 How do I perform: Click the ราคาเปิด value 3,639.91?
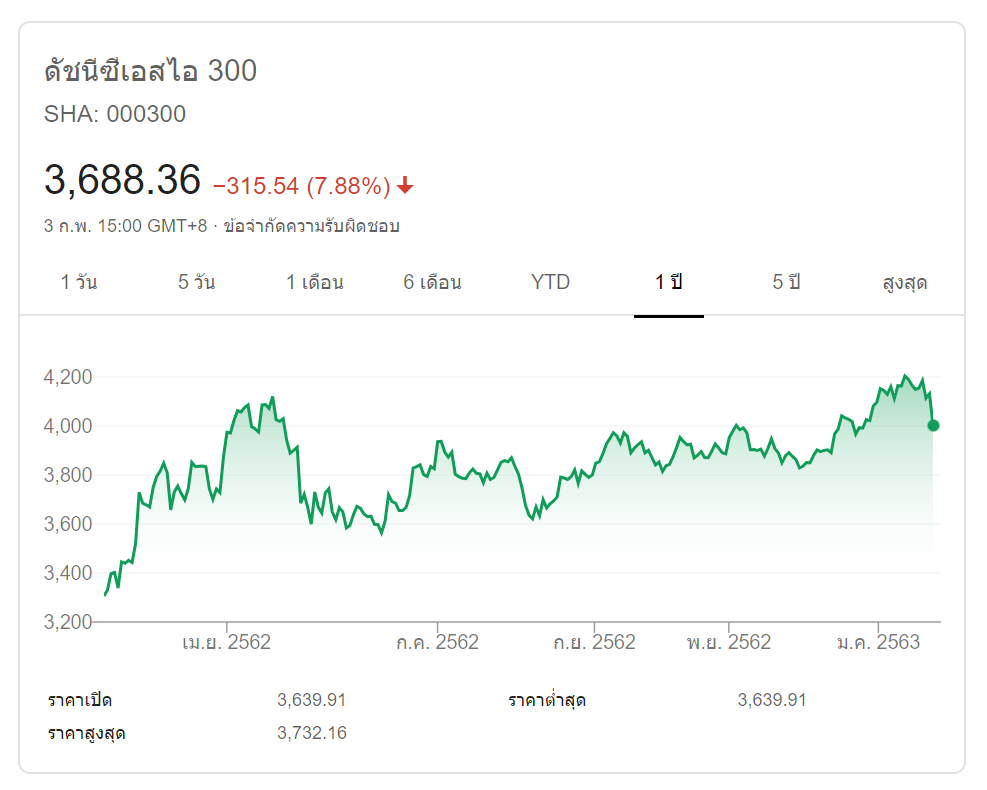(312, 700)
